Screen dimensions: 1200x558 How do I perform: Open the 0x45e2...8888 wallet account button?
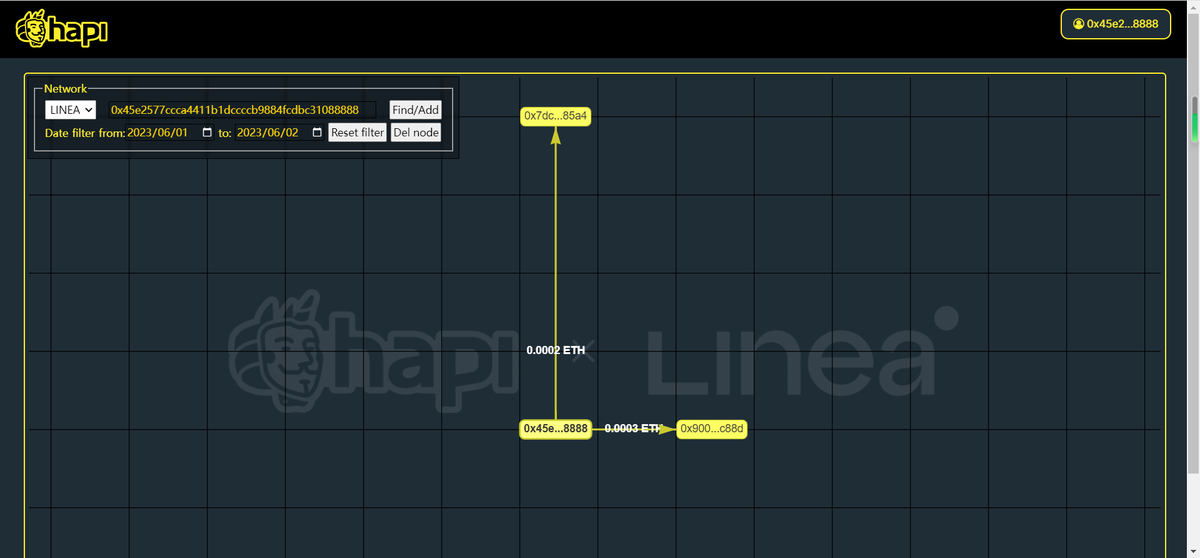point(1115,23)
